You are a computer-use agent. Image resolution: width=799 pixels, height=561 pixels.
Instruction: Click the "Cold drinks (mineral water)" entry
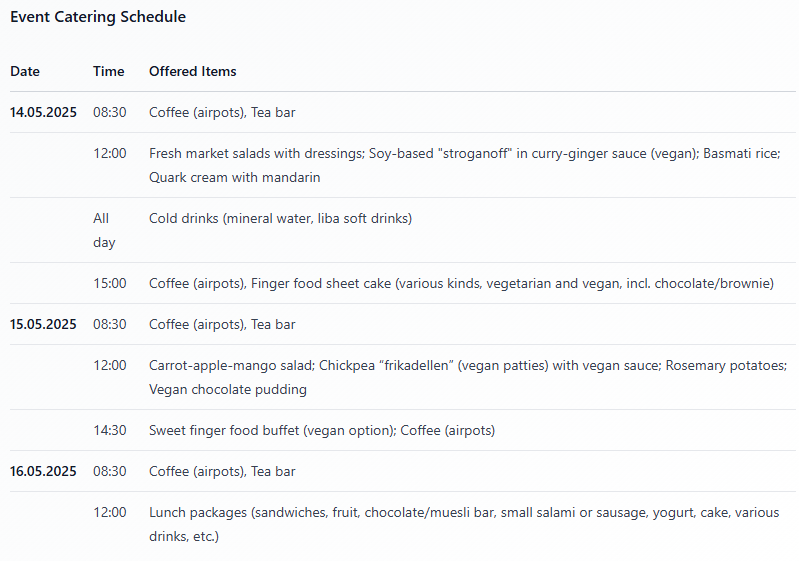click(x=280, y=218)
